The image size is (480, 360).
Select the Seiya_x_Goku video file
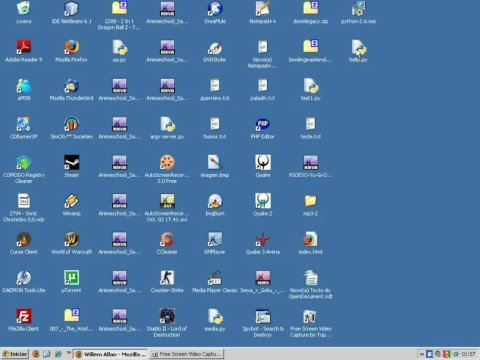(263, 281)
